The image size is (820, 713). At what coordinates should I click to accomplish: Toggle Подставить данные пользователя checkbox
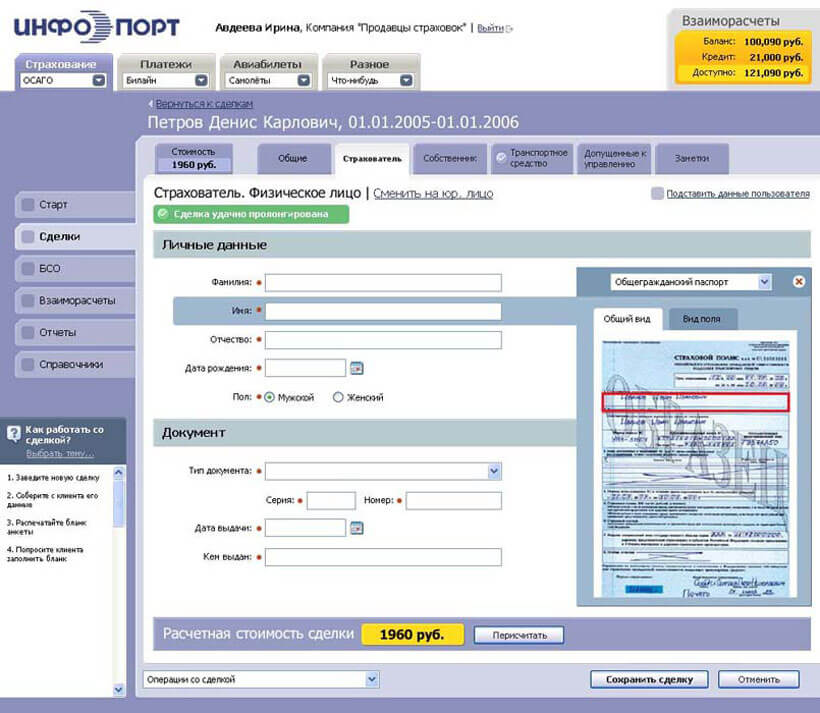click(657, 194)
